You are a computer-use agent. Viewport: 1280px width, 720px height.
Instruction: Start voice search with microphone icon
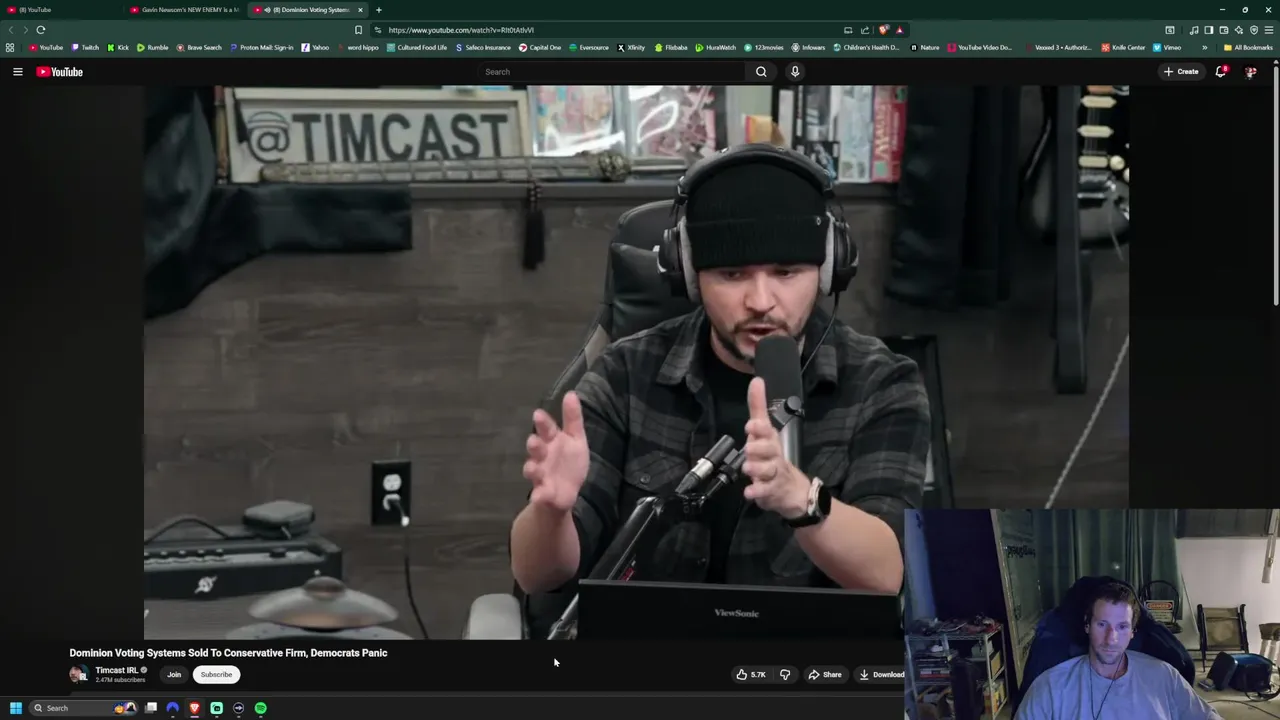point(795,71)
